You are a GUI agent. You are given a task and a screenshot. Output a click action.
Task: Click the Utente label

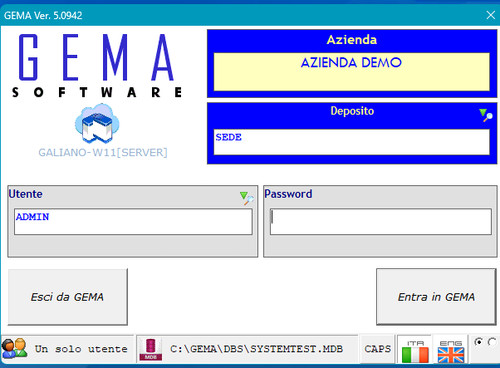pos(25,194)
